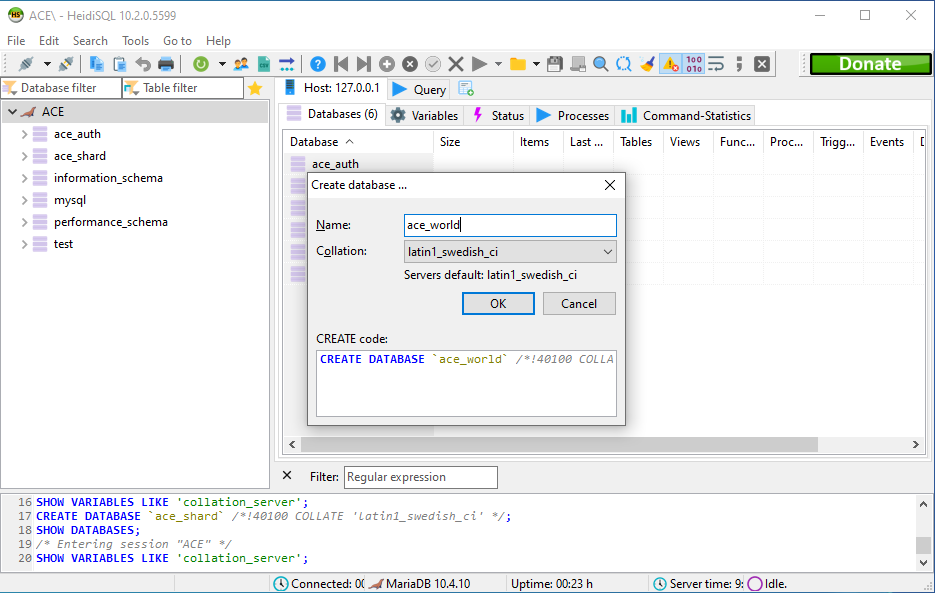Expand the ace_auth tree node
Image resolution: width=935 pixels, height=593 pixels.
point(24,134)
